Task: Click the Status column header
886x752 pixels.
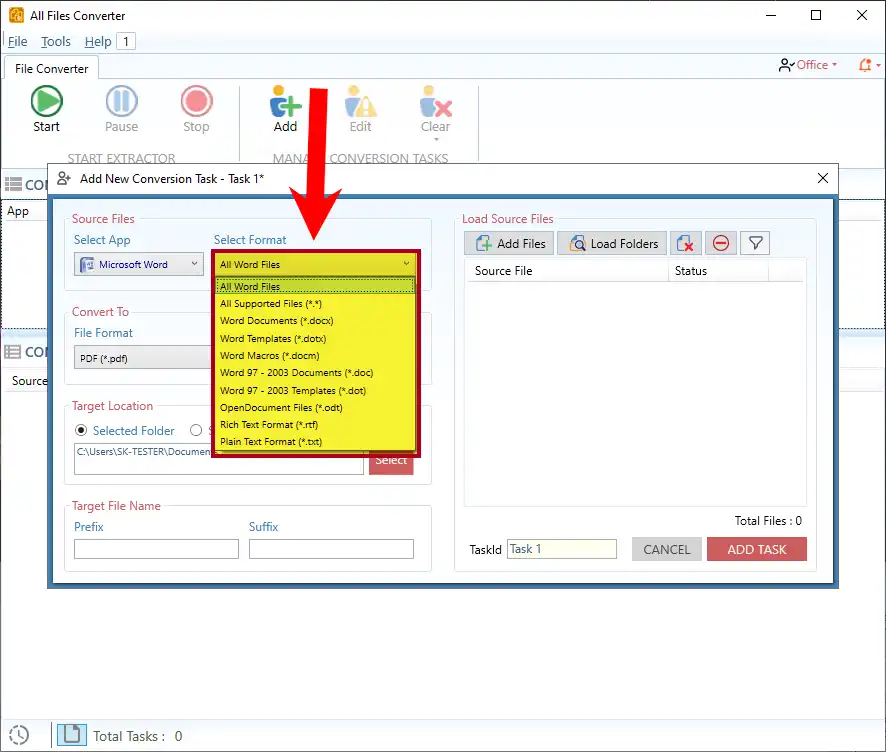Action: [x=718, y=271]
